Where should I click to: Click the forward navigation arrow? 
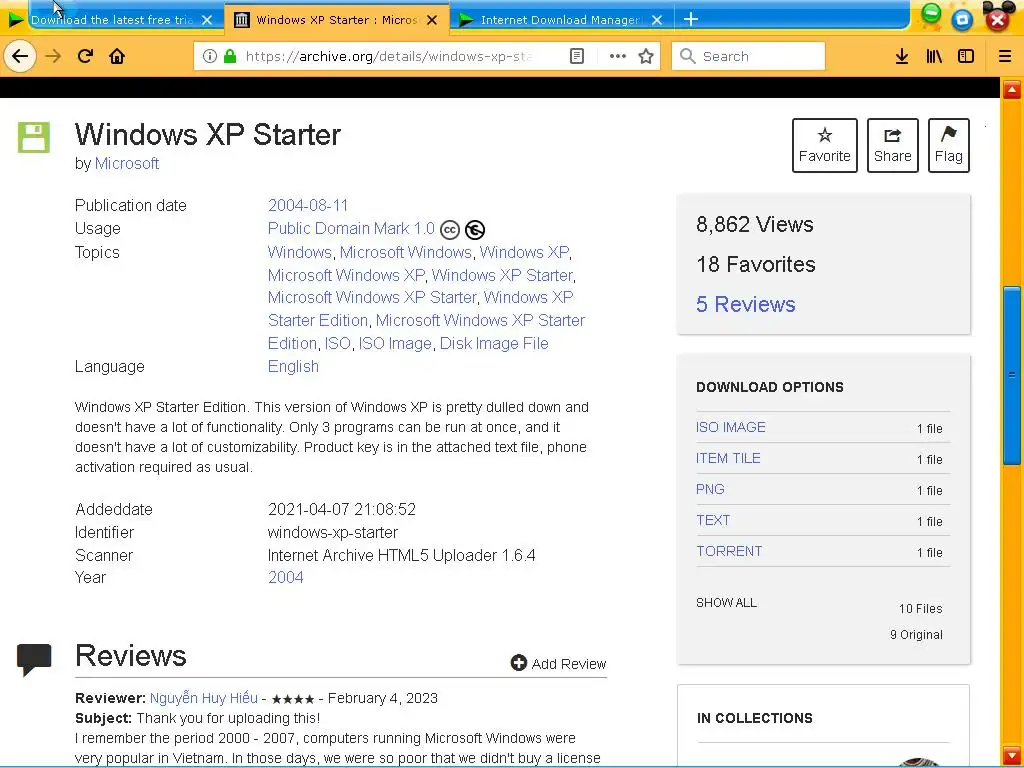(x=53, y=56)
